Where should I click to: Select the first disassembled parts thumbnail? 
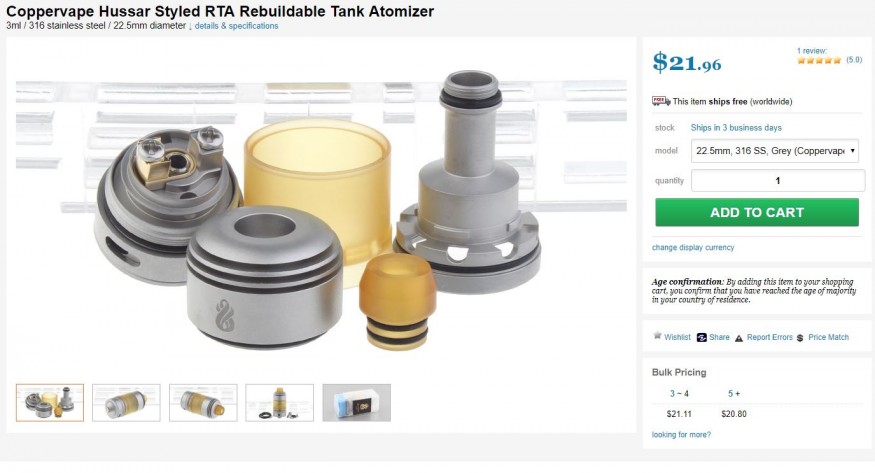point(50,403)
